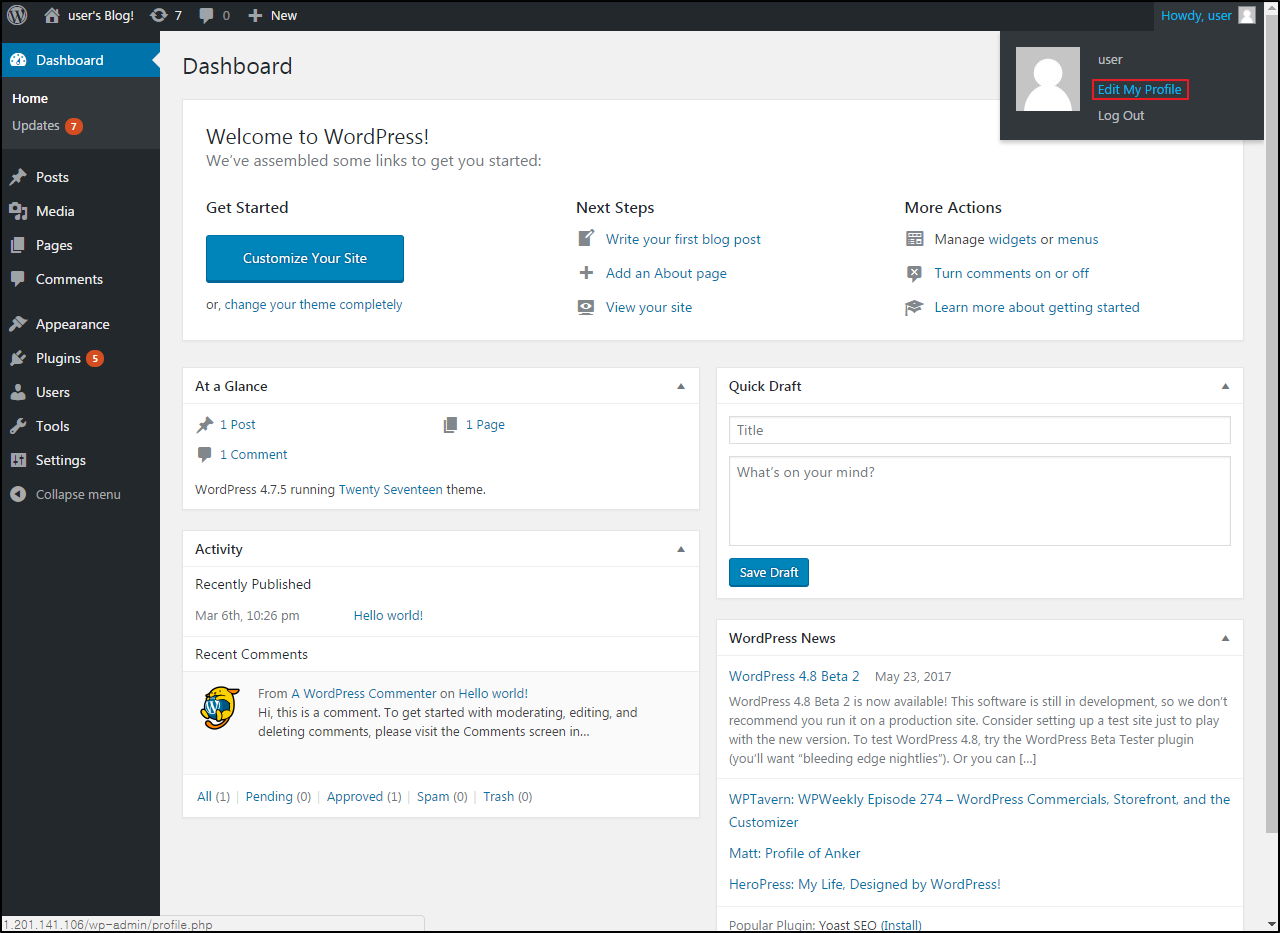
Task: Click the small avatar beside Howdy, user
Action: pyautogui.click(x=1246, y=15)
